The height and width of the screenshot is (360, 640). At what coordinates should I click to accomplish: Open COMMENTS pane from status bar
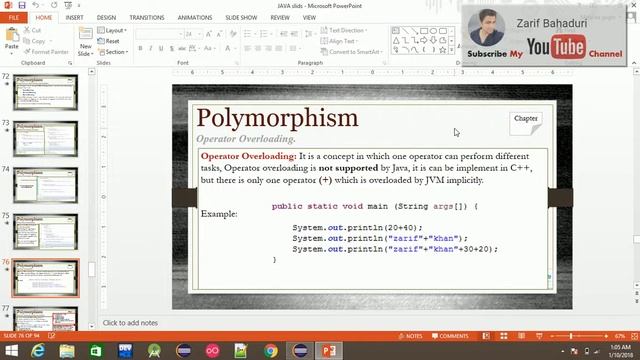[450, 336]
